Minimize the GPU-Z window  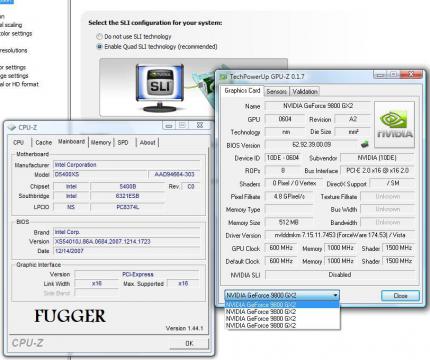coord(379,75)
